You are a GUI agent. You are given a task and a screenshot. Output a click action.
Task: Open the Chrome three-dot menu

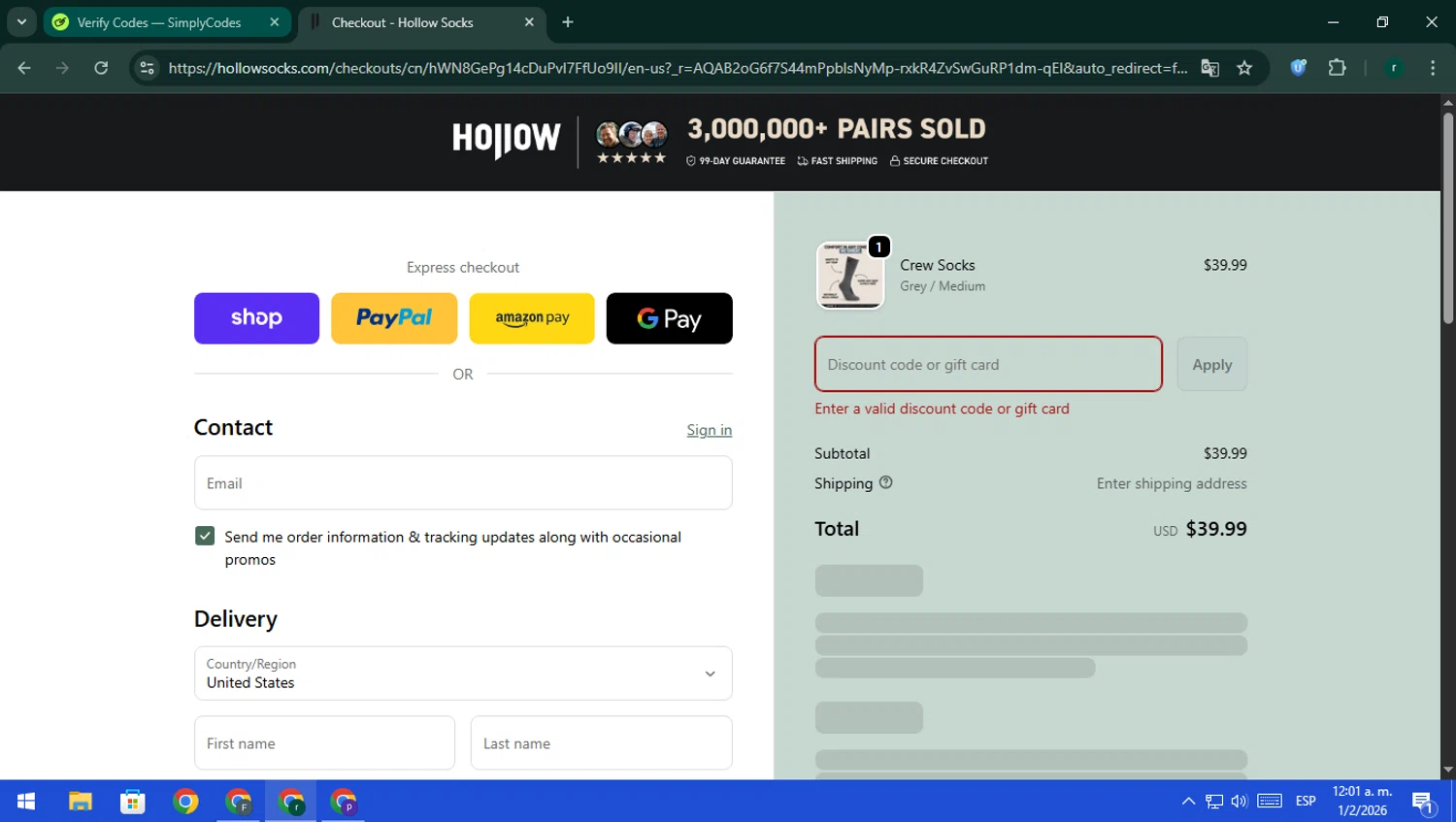[1433, 68]
